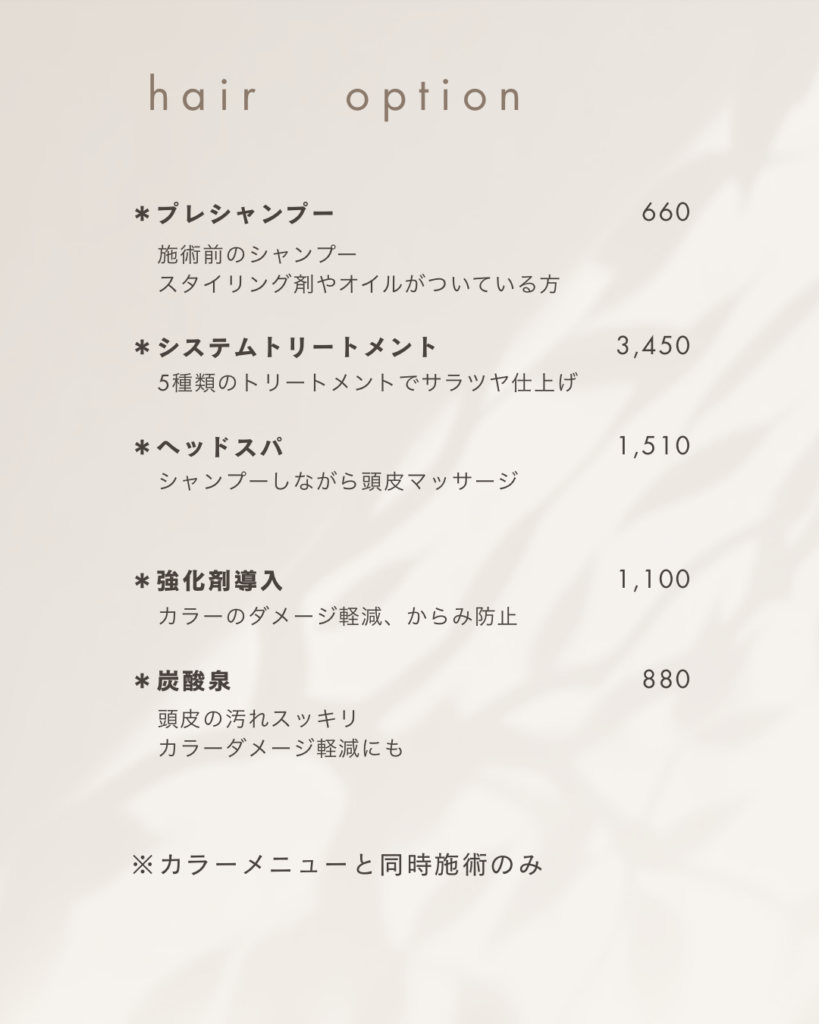The width and height of the screenshot is (819, 1024).
Task: Click the 660 price for プレシャンプー
Action: point(666,213)
